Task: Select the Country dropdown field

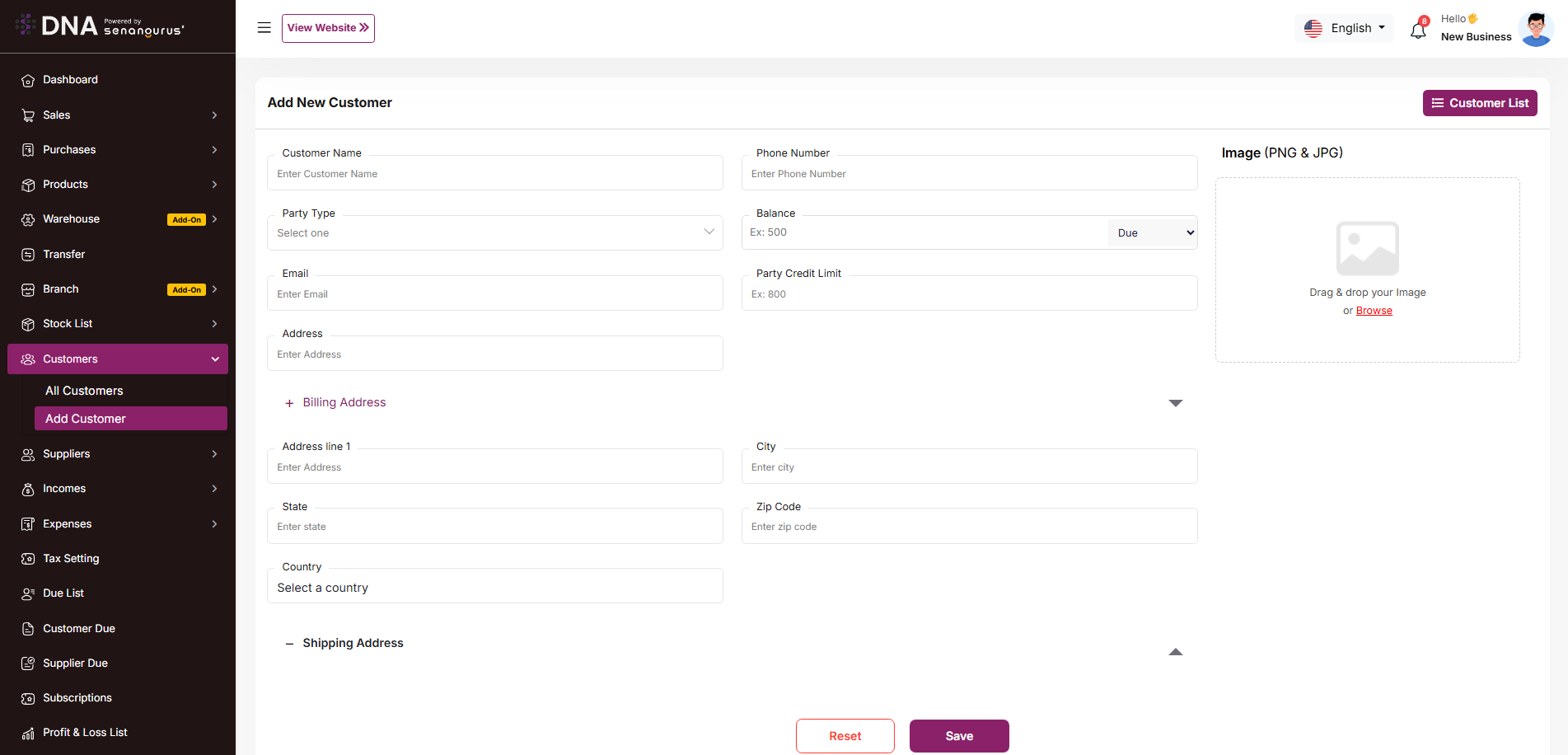Action: pyautogui.click(x=494, y=588)
